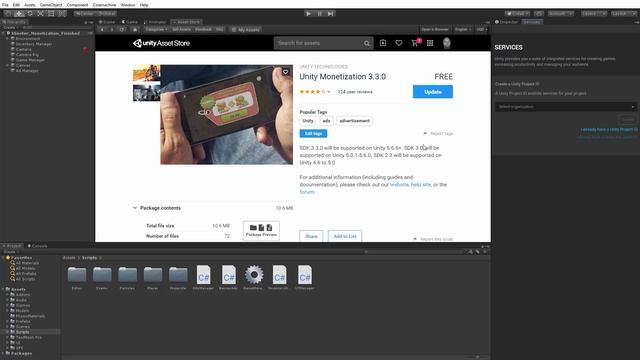
Task: Open the Categories dropdown
Action: [156, 29]
